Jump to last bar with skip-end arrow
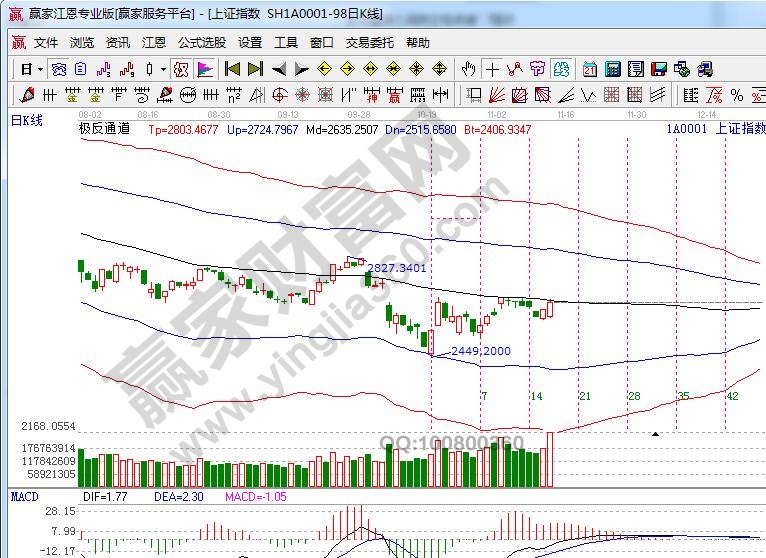This screenshot has height=558, width=766. coord(255,69)
